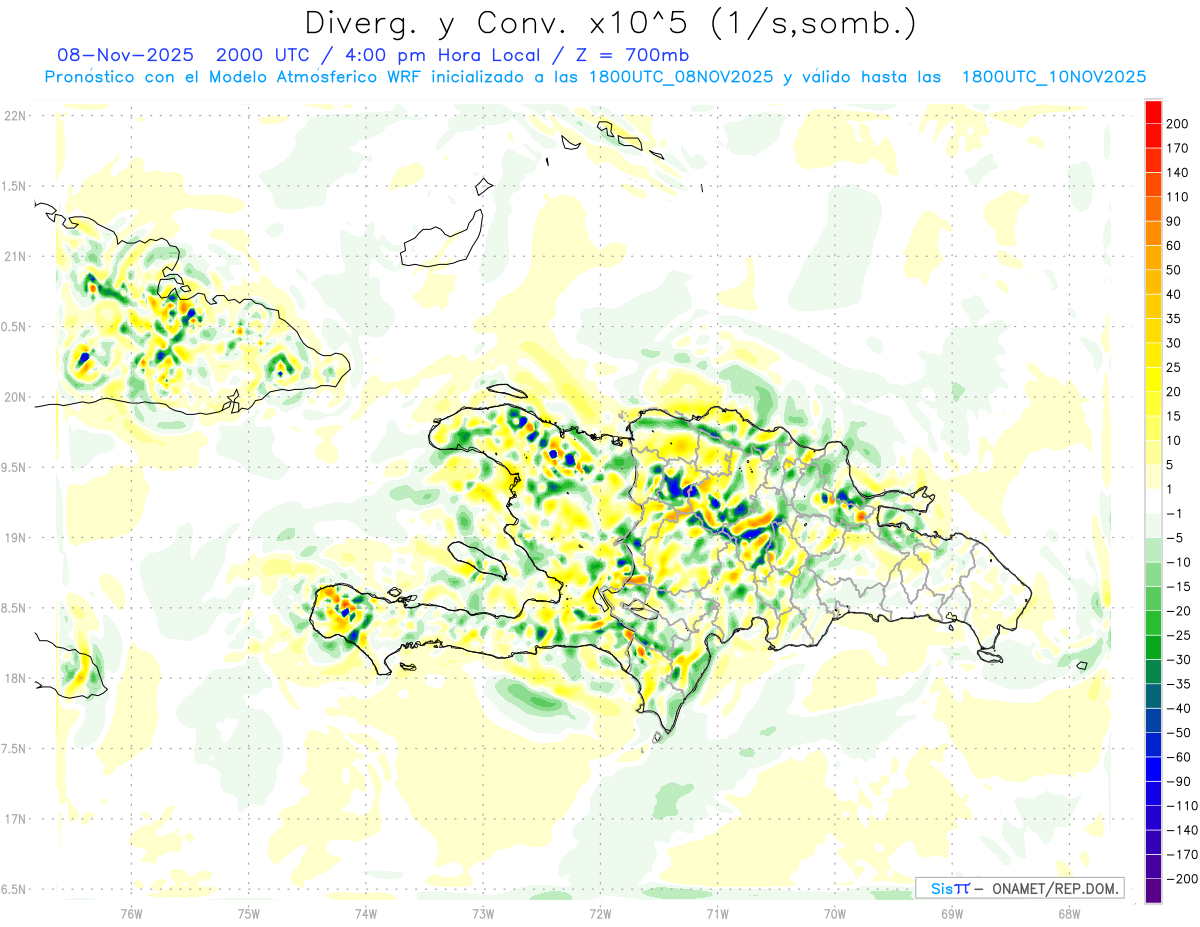Click the -60 value on the color legend
The width and height of the screenshot is (1200, 927).
(x=1179, y=757)
